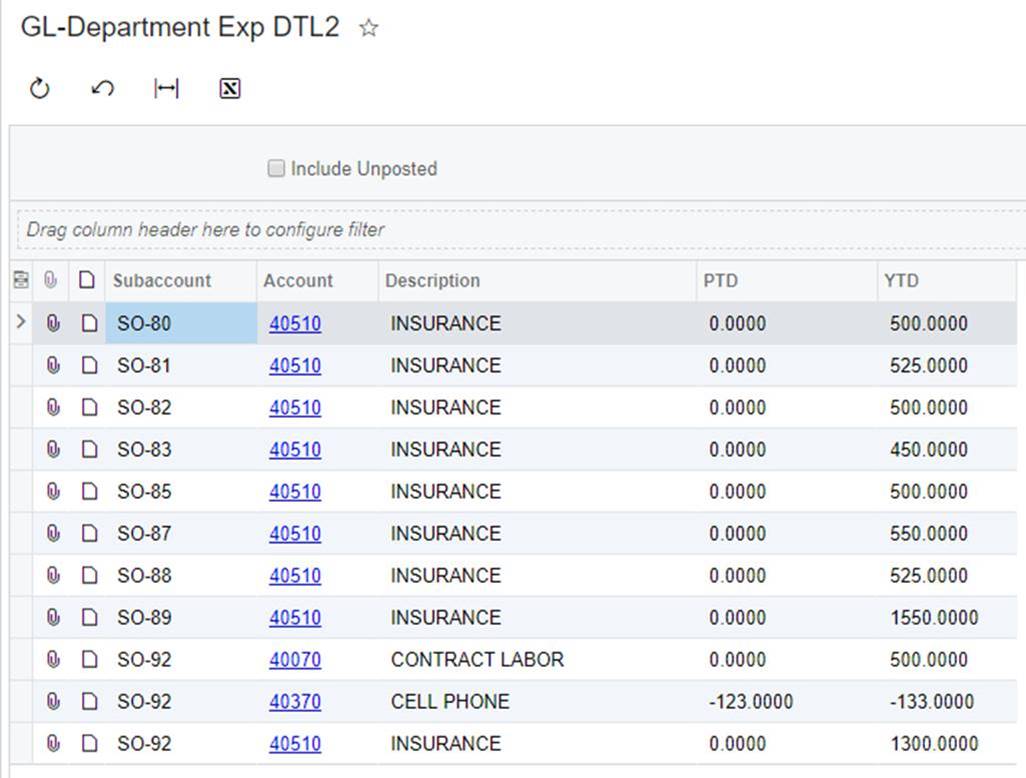This screenshot has height=778, width=1026.
Task: Open the note for the CELL PHONE row
Action: [90, 701]
